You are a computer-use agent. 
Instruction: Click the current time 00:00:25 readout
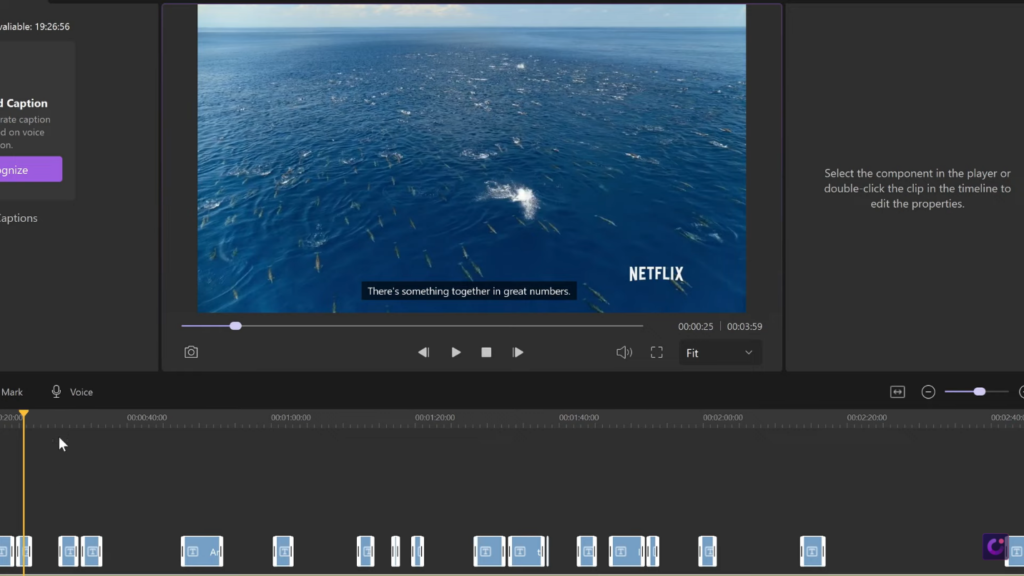696,327
